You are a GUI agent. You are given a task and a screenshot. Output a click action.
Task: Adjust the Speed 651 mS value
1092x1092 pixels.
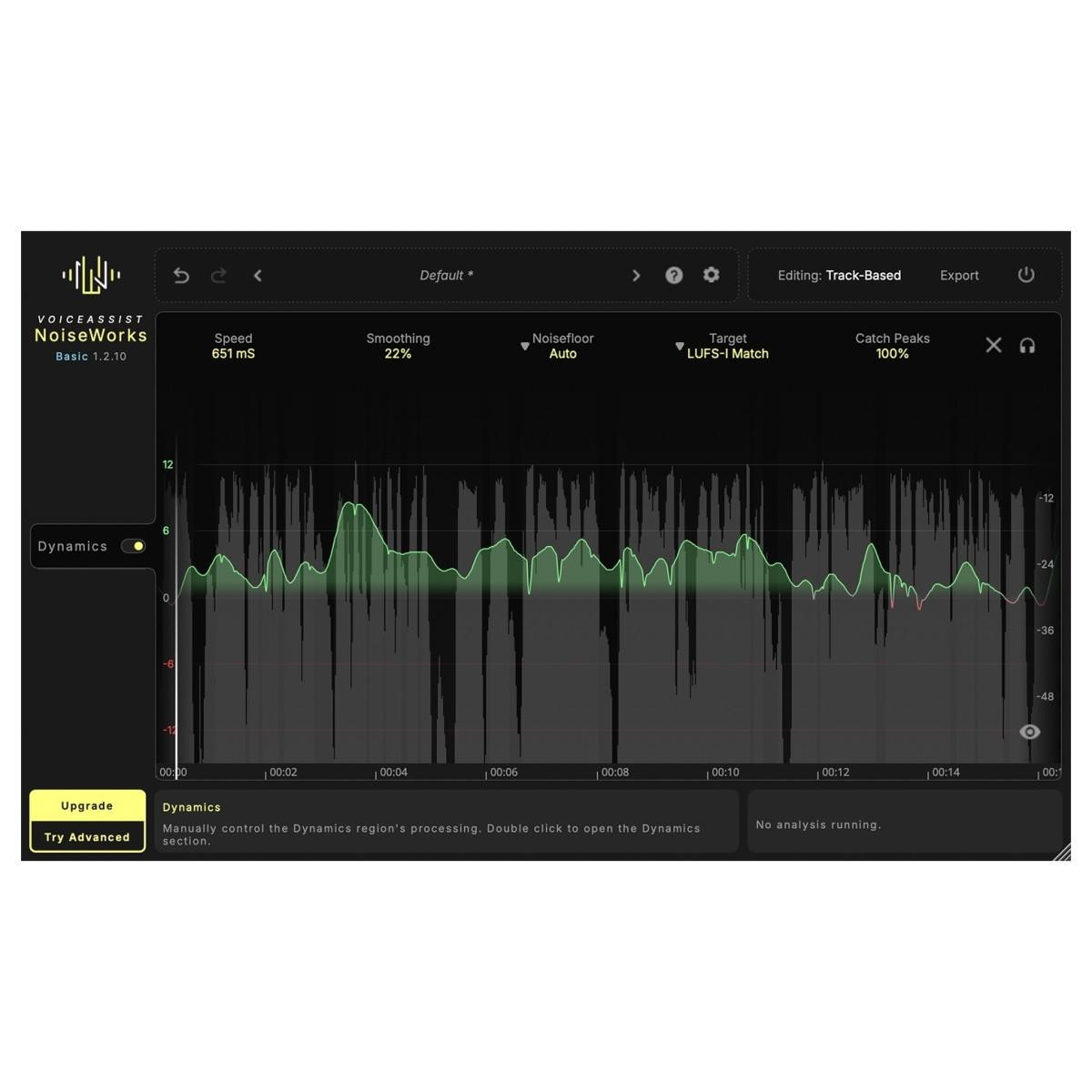tap(234, 354)
